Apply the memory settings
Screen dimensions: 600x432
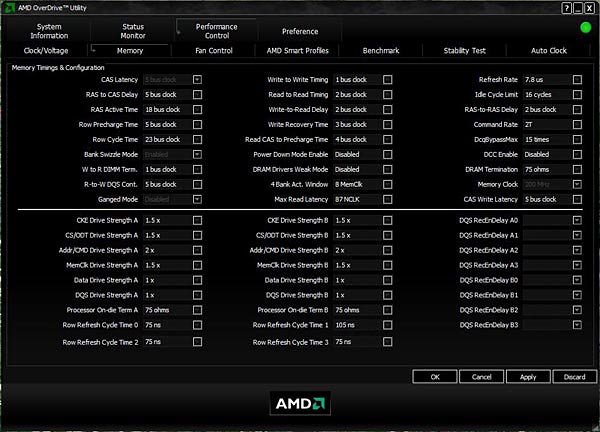click(528, 377)
